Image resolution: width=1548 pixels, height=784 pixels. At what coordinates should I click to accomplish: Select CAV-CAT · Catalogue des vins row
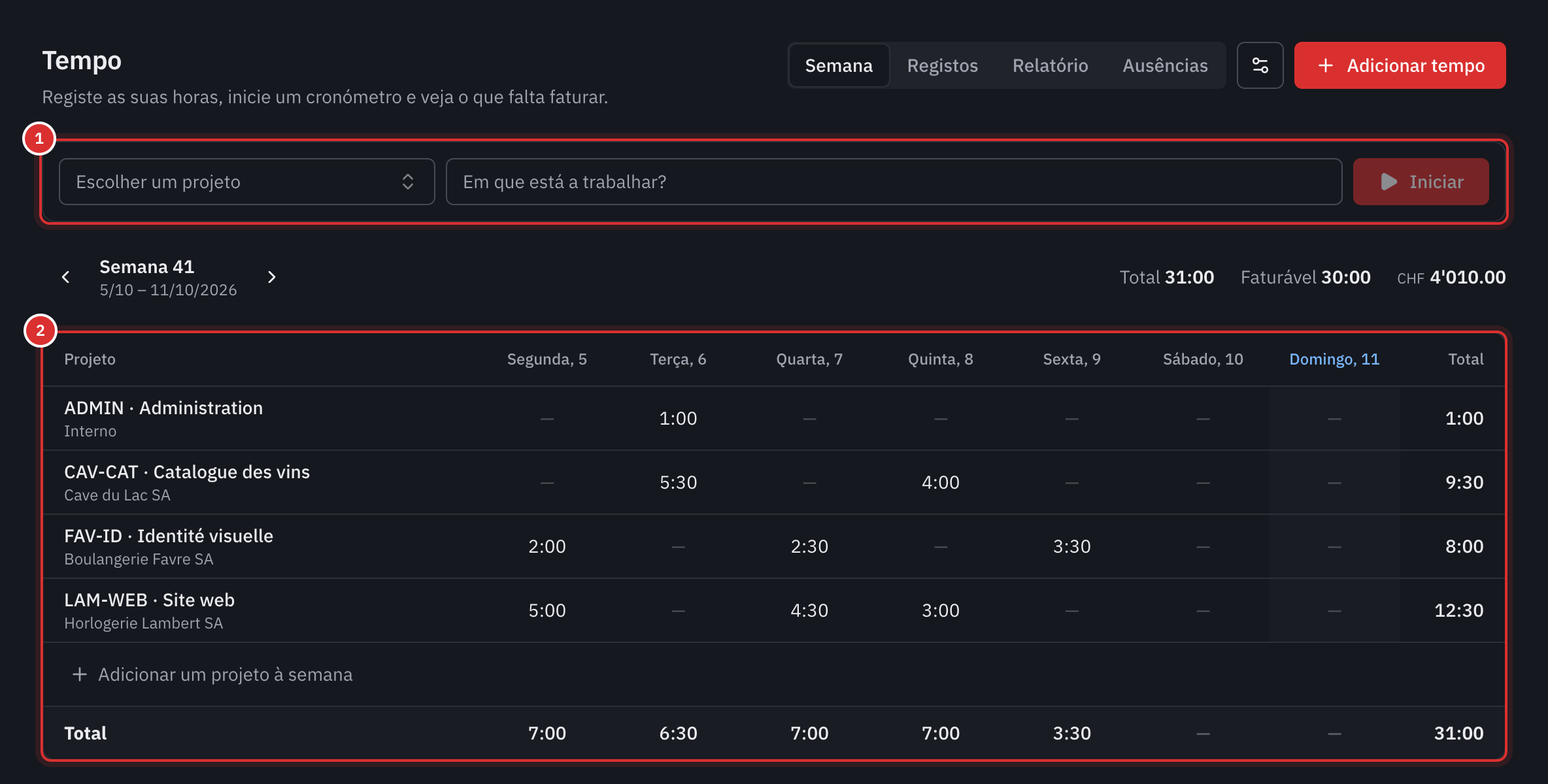point(773,482)
